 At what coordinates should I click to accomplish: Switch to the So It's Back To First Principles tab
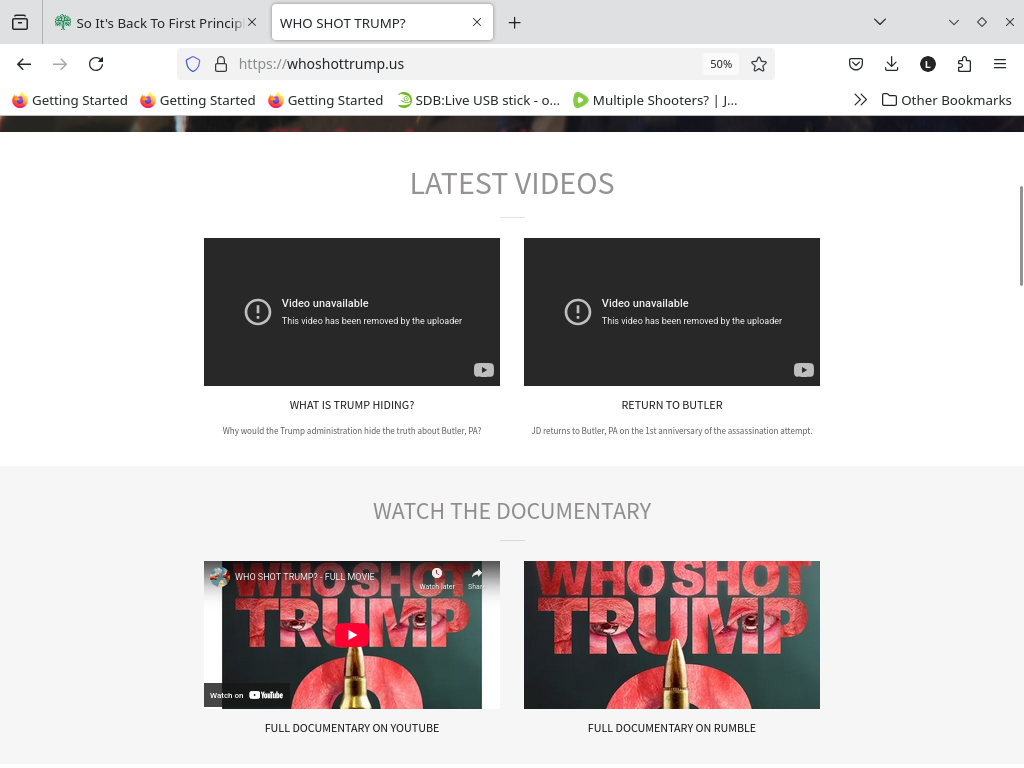coord(150,22)
